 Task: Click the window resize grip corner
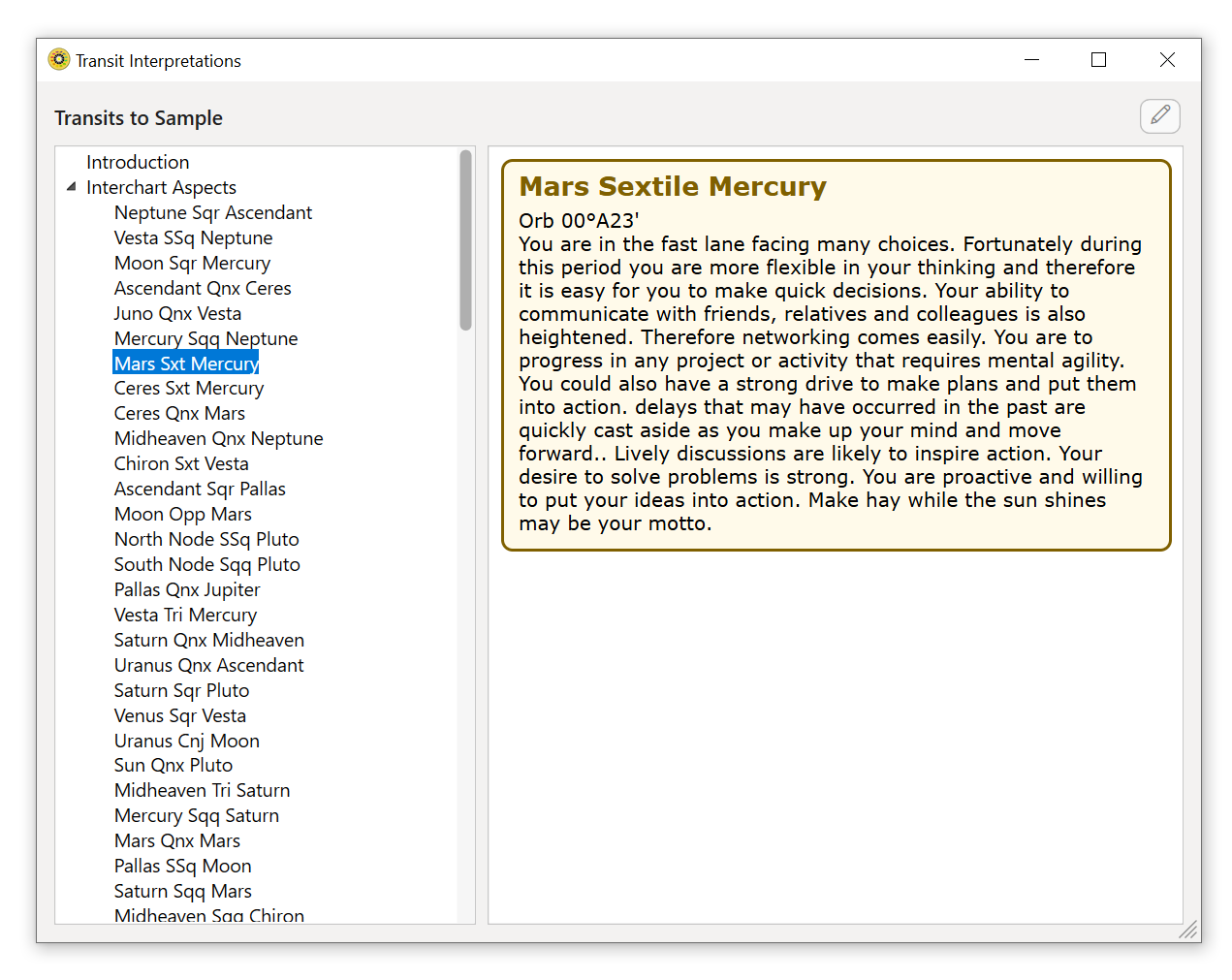1188,930
